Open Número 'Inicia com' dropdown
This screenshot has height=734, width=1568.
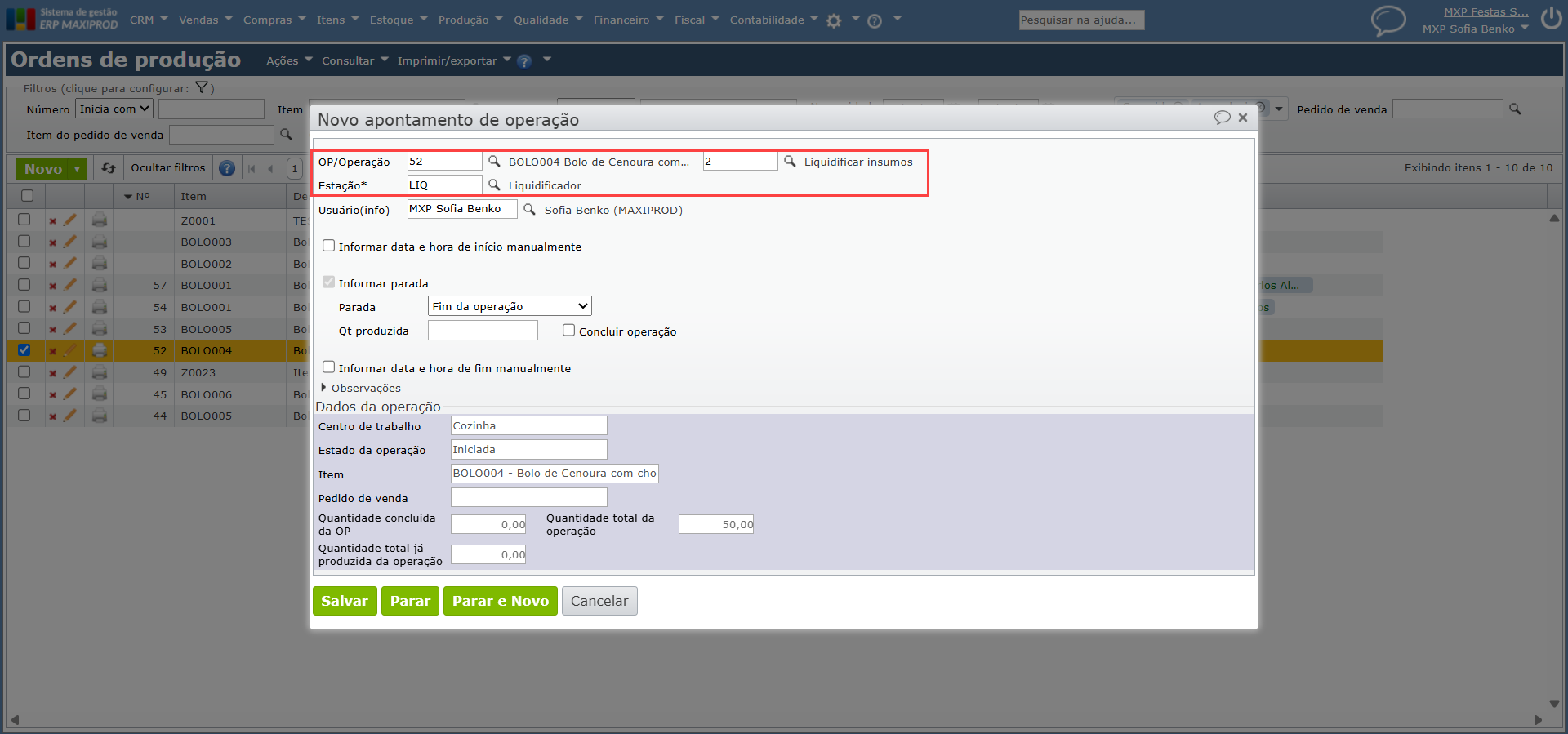click(x=114, y=109)
